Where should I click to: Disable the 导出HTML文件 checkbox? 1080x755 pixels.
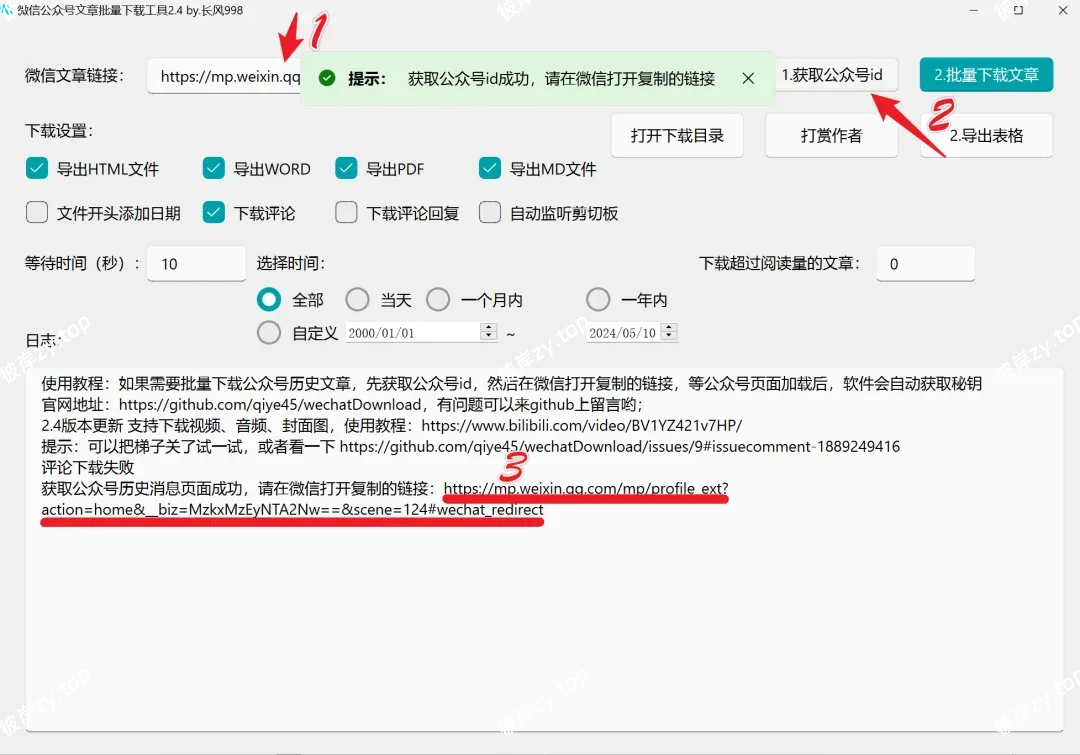tap(37, 169)
